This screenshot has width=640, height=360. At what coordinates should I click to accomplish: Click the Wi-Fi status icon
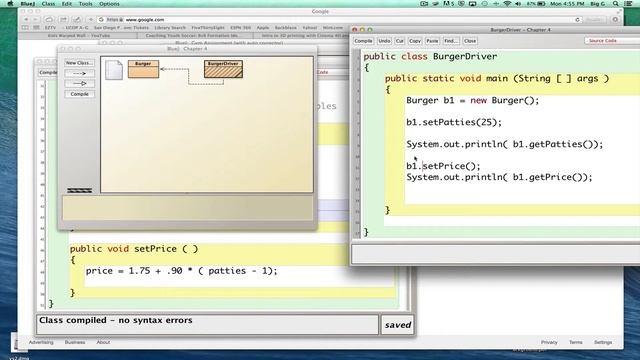(x=507, y=4)
